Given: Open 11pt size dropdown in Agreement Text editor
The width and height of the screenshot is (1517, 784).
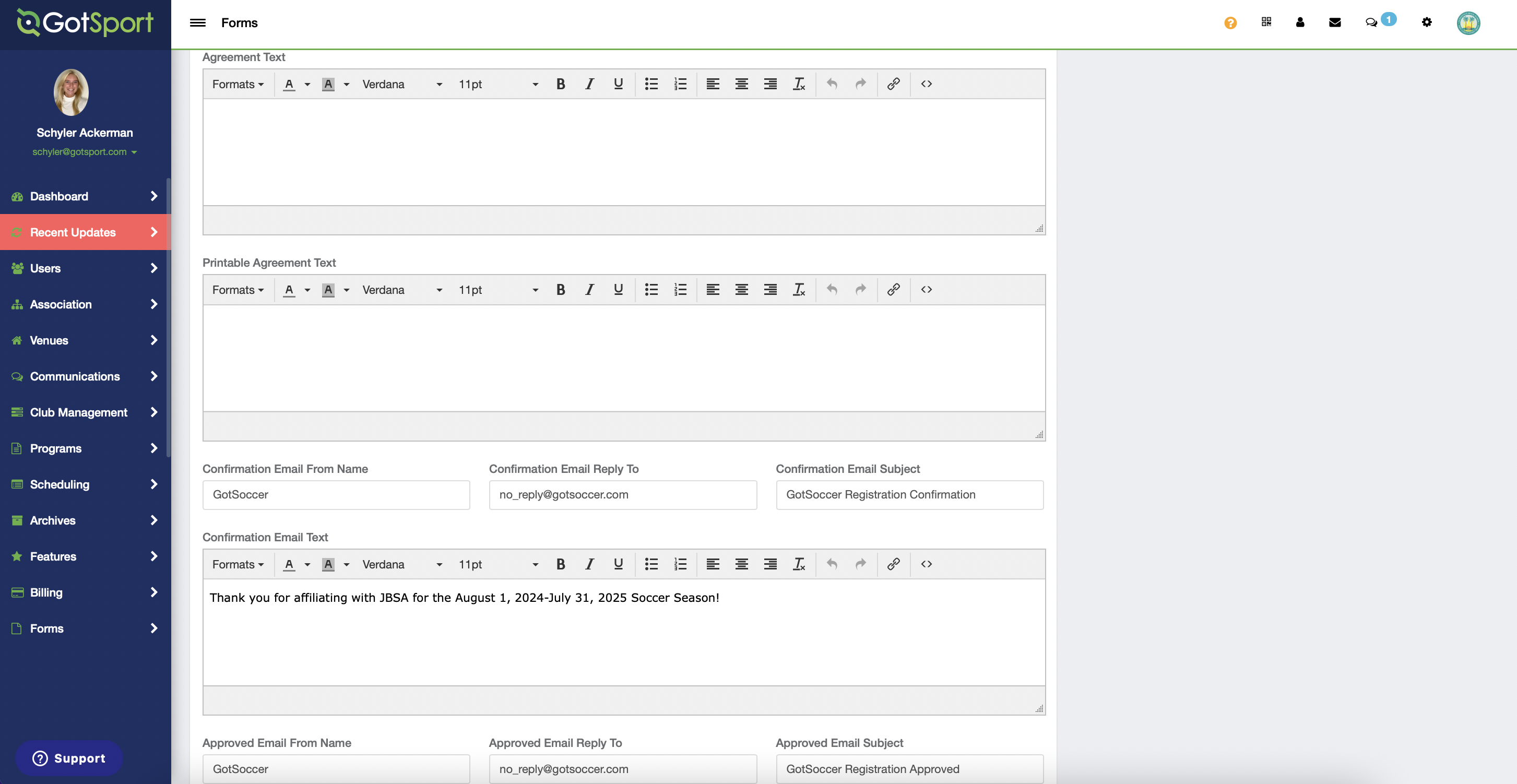Looking at the screenshot, I should (498, 84).
